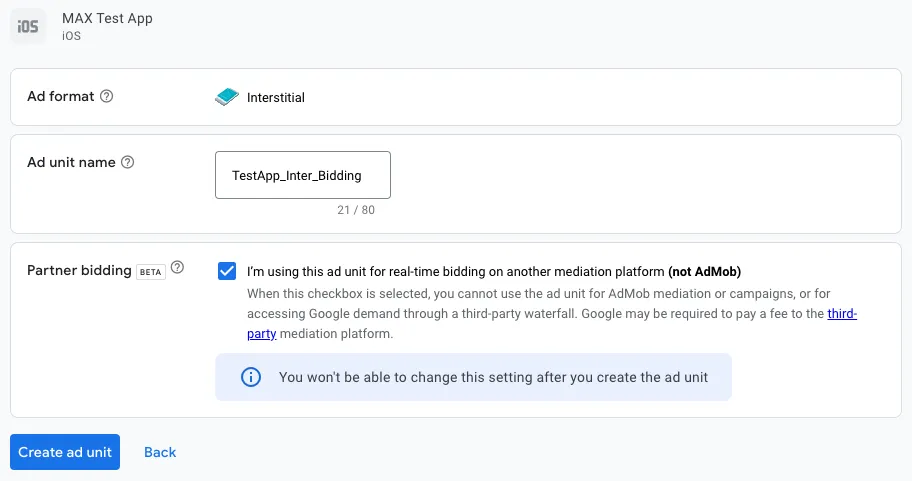Open the third-party mediation platform link
This screenshot has height=481, width=912.
pos(842,313)
